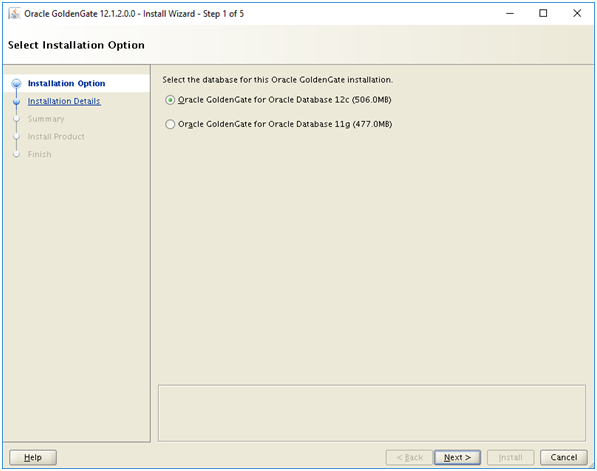
Task: Click the Install Product step label
Action: (56, 137)
